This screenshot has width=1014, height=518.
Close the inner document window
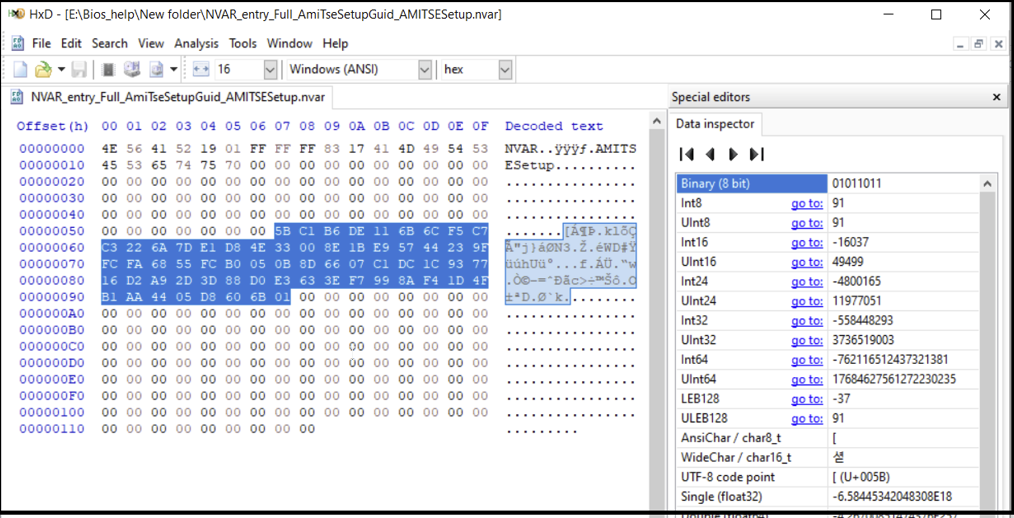(998, 44)
